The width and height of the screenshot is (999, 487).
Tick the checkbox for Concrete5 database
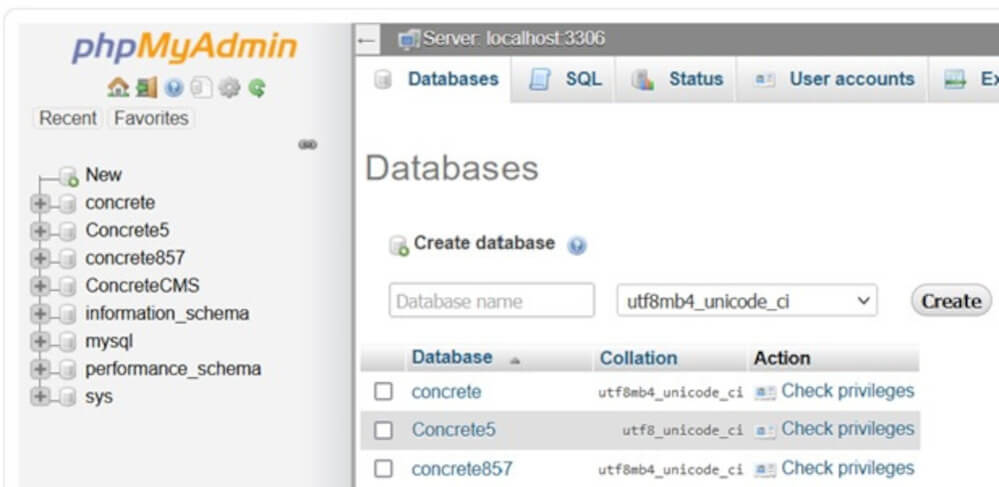[383, 430]
